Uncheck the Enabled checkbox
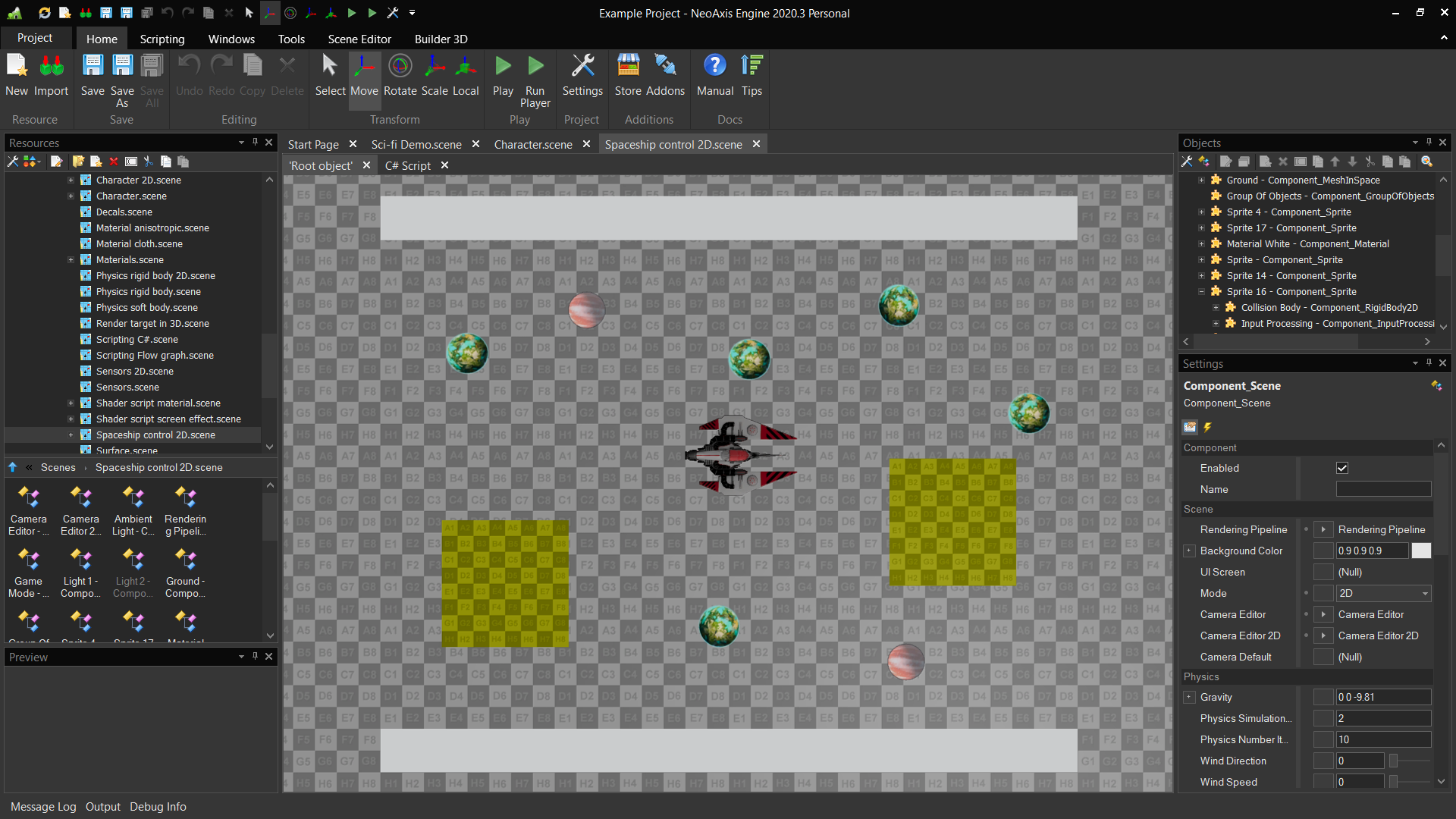 click(x=1342, y=469)
